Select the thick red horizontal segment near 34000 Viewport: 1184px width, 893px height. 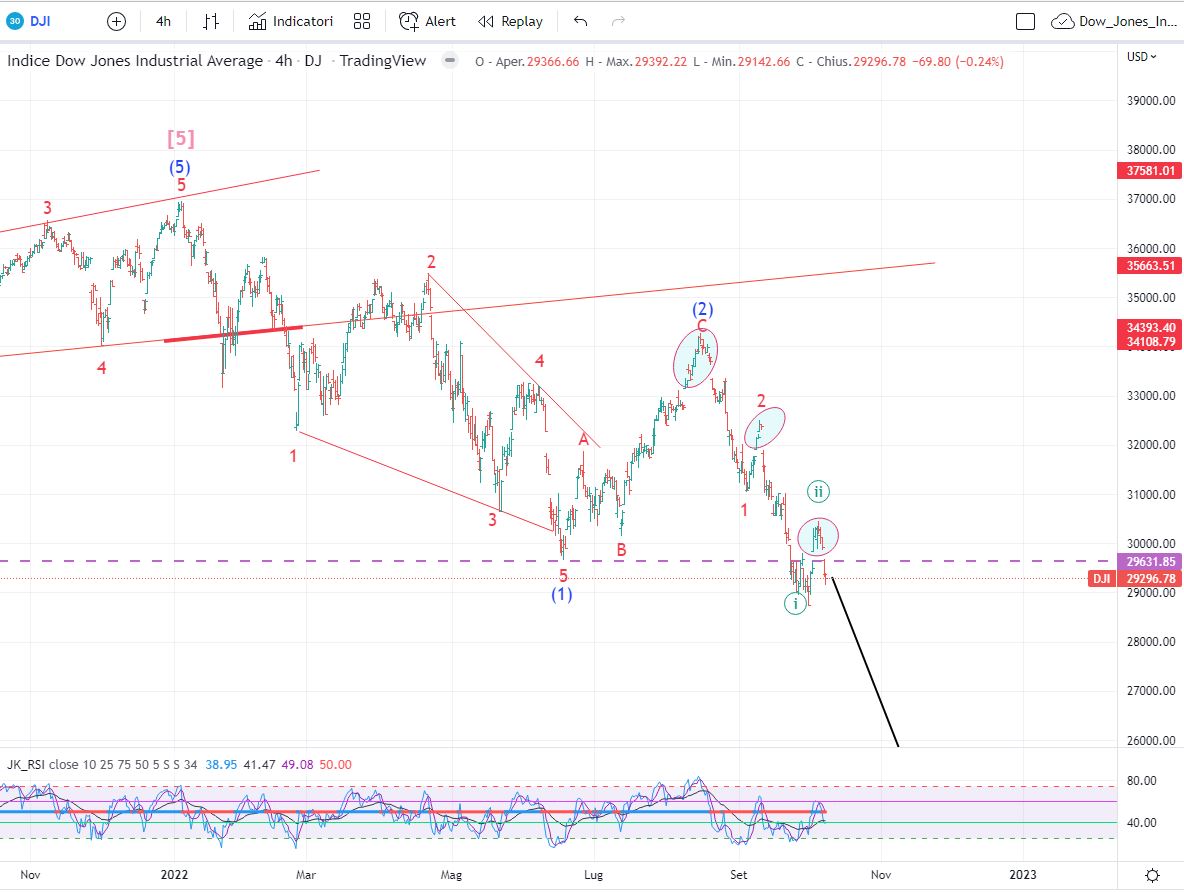[233, 334]
